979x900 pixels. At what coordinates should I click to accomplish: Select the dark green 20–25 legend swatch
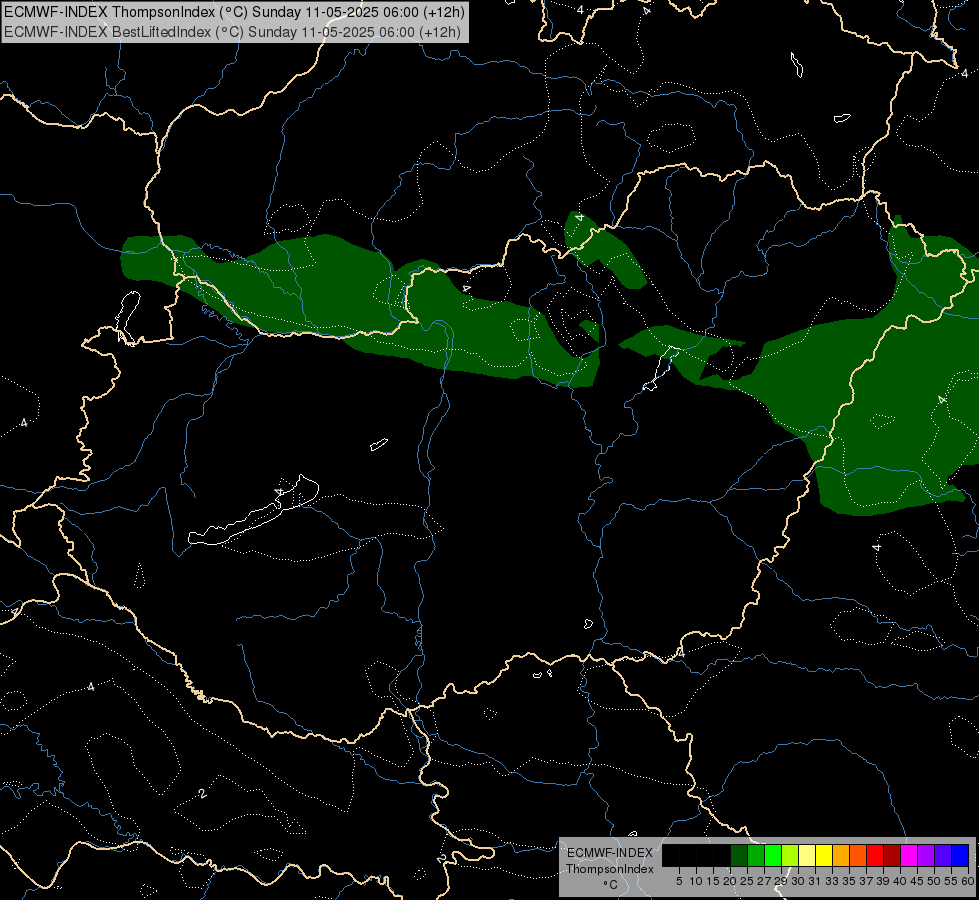click(x=739, y=855)
